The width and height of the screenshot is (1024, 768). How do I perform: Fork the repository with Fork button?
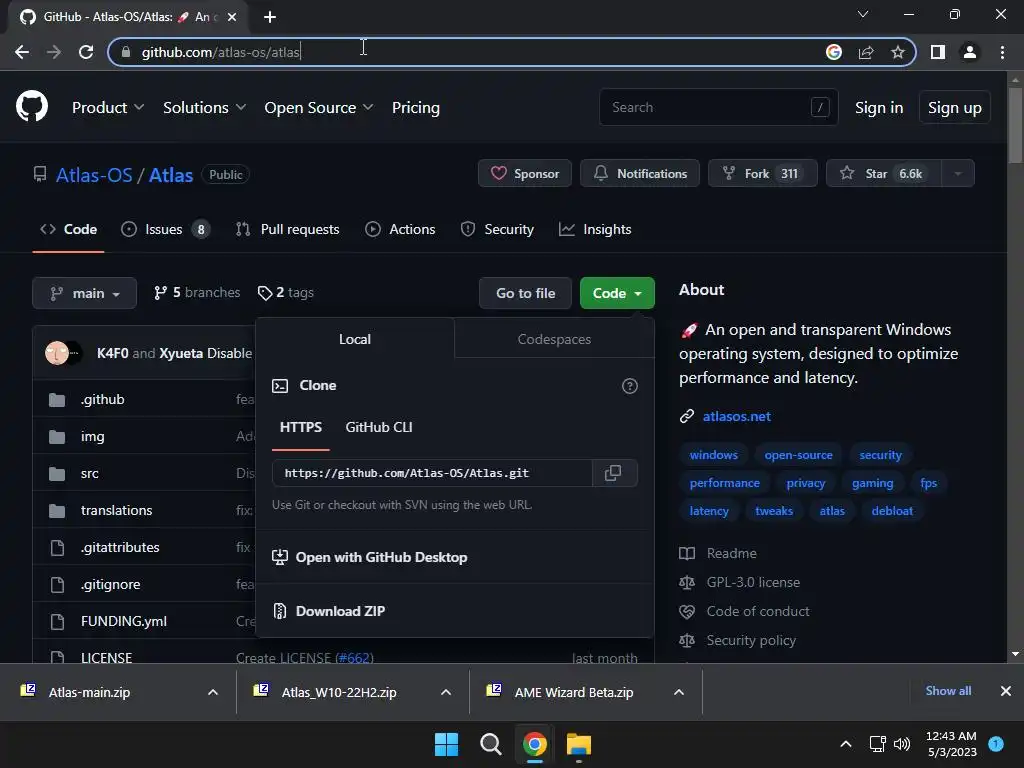763,174
